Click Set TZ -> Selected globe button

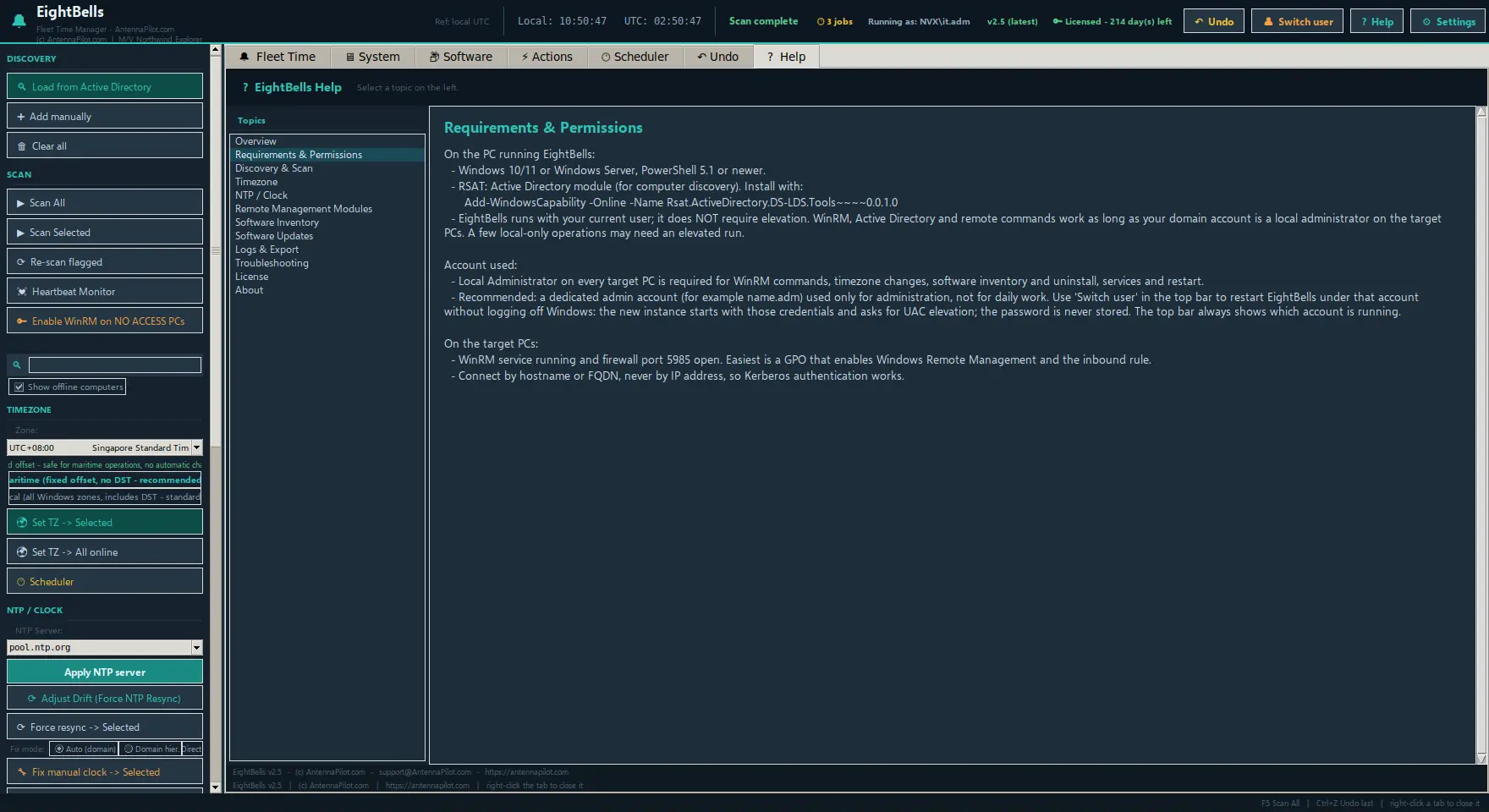coord(105,522)
